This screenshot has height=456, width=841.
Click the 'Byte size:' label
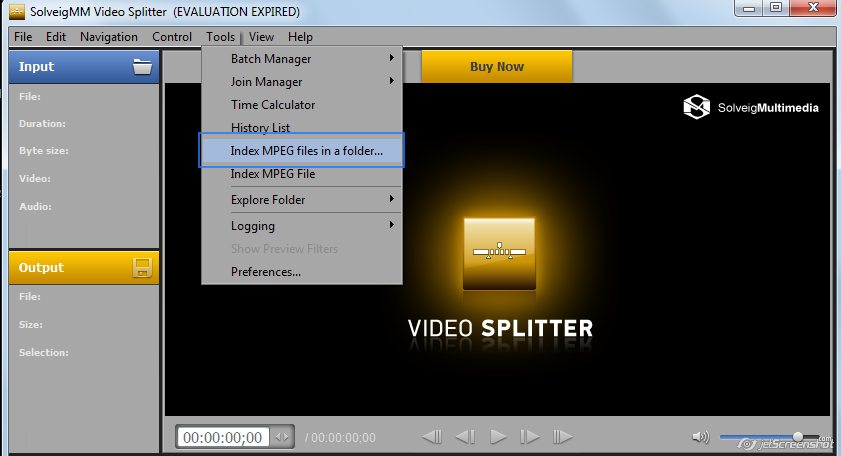pyautogui.click(x=44, y=151)
